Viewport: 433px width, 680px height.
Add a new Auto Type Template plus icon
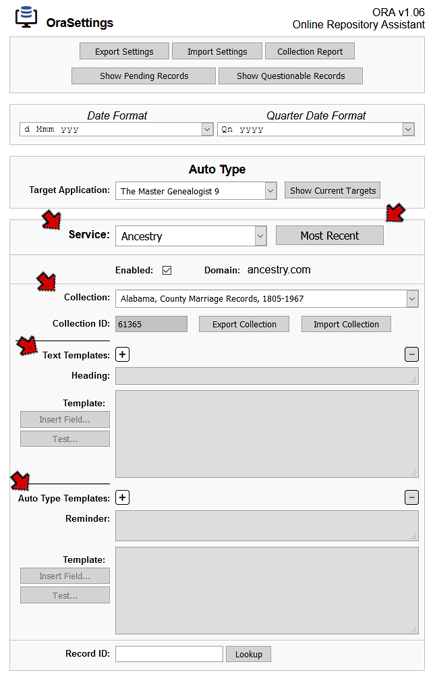tap(122, 497)
